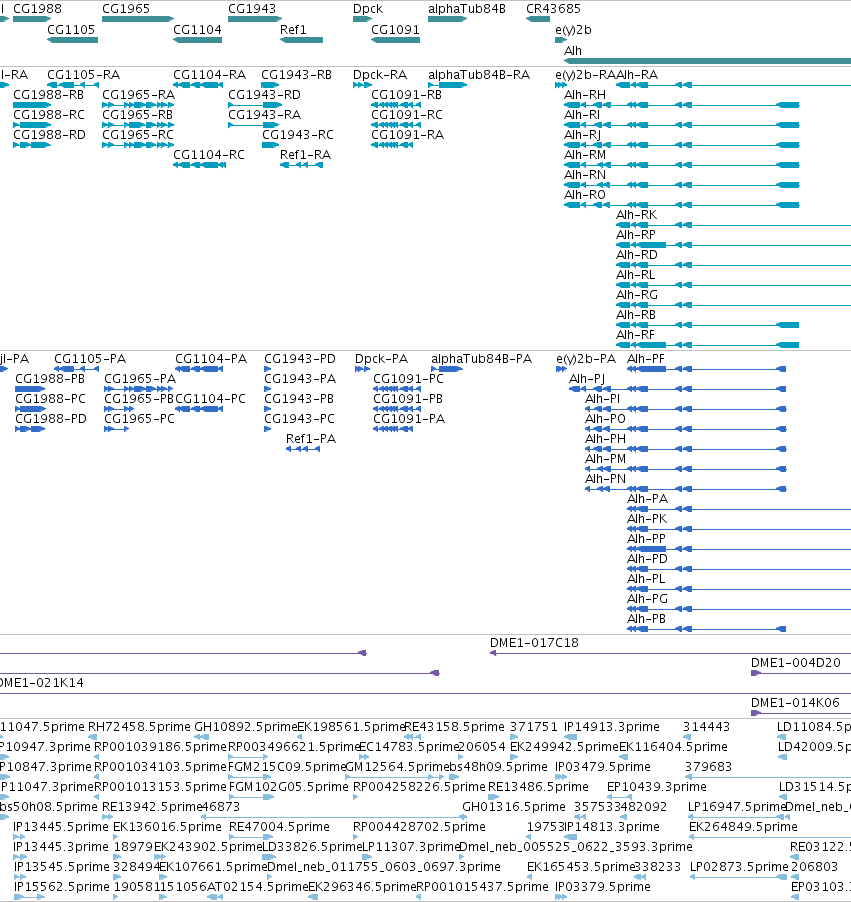The width and height of the screenshot is (851, 902).
Task: Click protein label Alh-PB
Action: click(x=646, y=619)
